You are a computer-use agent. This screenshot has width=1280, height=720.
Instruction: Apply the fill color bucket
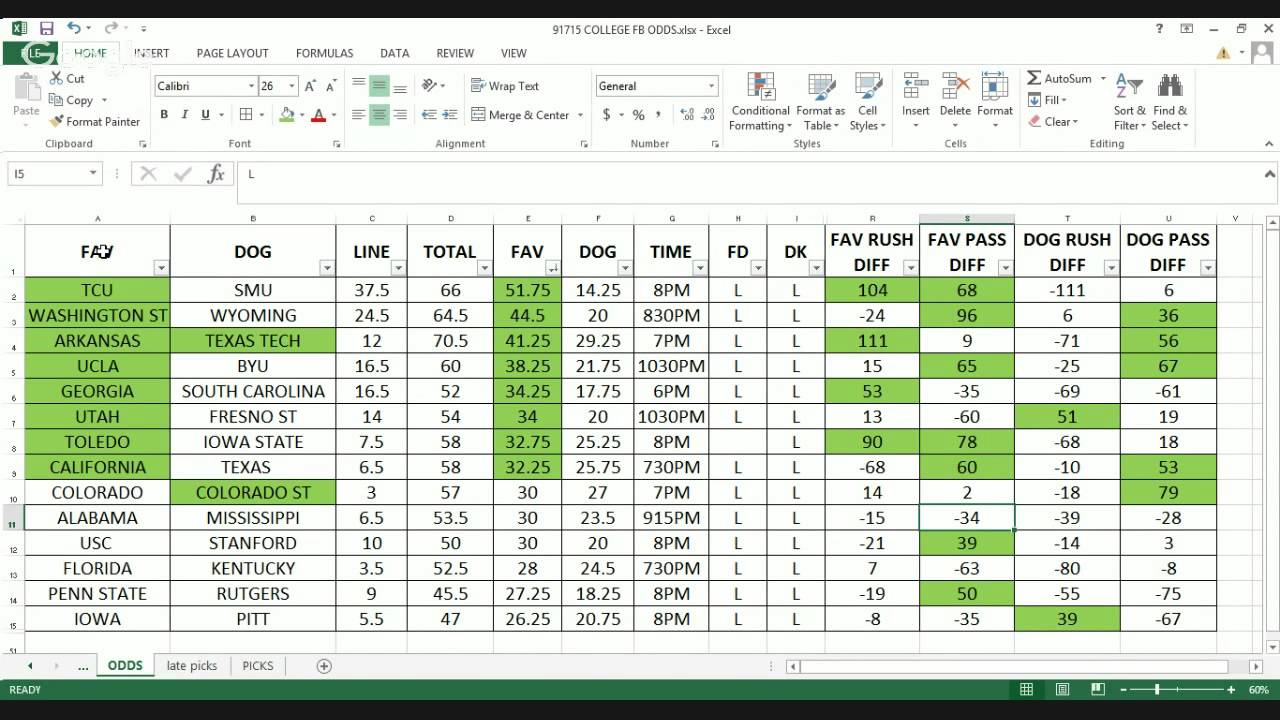(287, 115)
